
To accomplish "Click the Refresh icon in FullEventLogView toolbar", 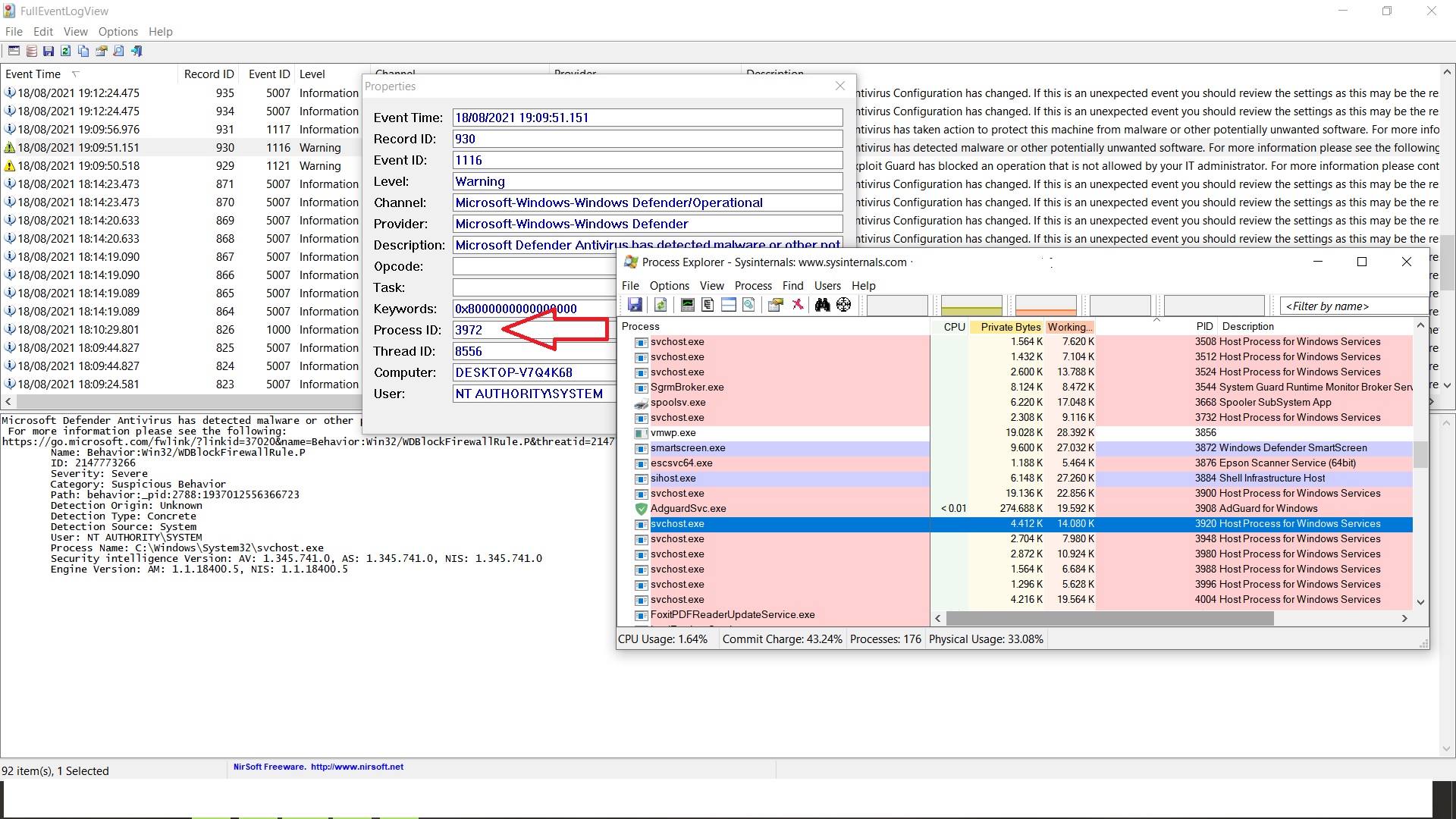I will click(66, 51).
